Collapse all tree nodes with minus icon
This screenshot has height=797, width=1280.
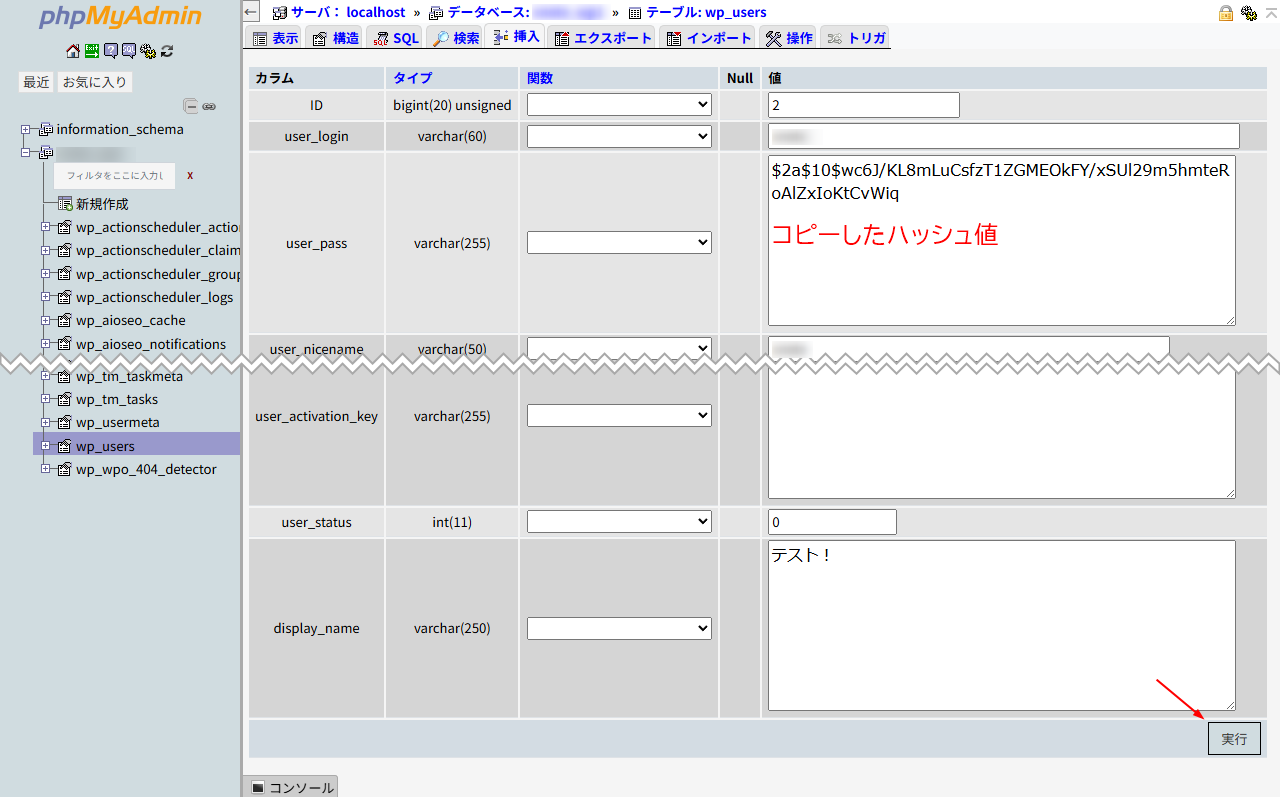(190, 106)
